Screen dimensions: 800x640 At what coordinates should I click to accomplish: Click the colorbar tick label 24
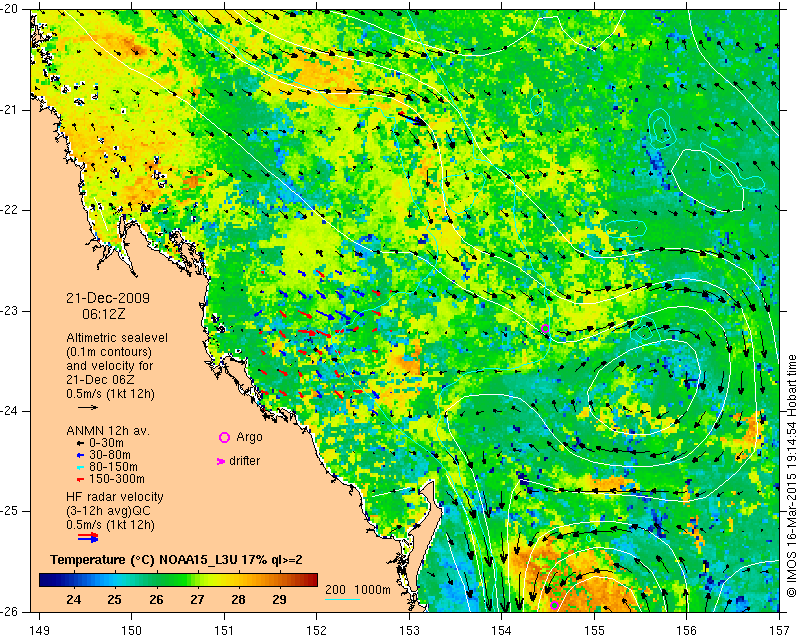coord(73,599)
